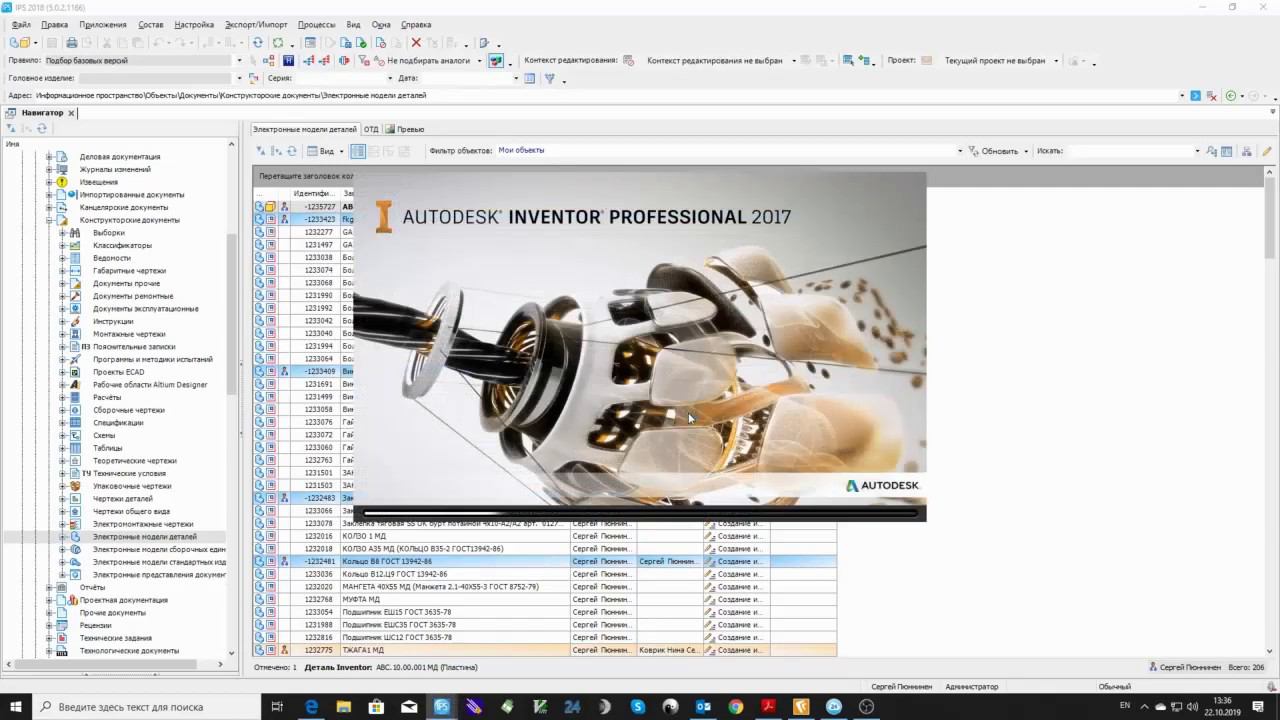Select 'Сборочные чертежи' in navigator tree
The height and width of the screenshot is (720, 1280).
129,410
